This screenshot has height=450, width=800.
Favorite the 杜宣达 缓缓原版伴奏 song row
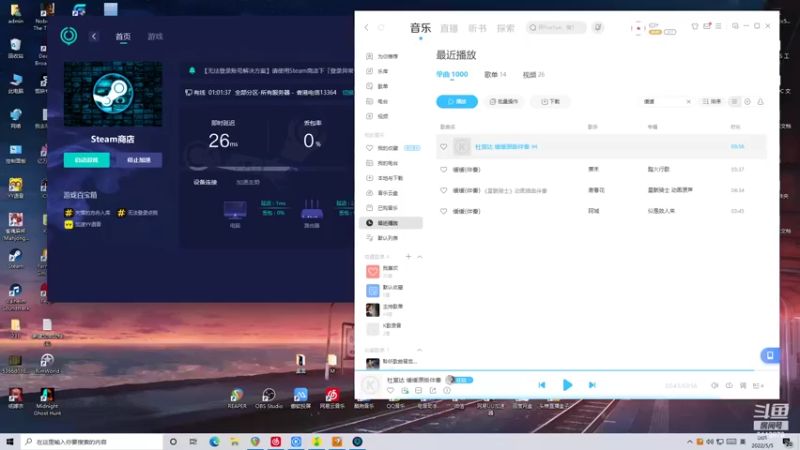pos(443,147)
